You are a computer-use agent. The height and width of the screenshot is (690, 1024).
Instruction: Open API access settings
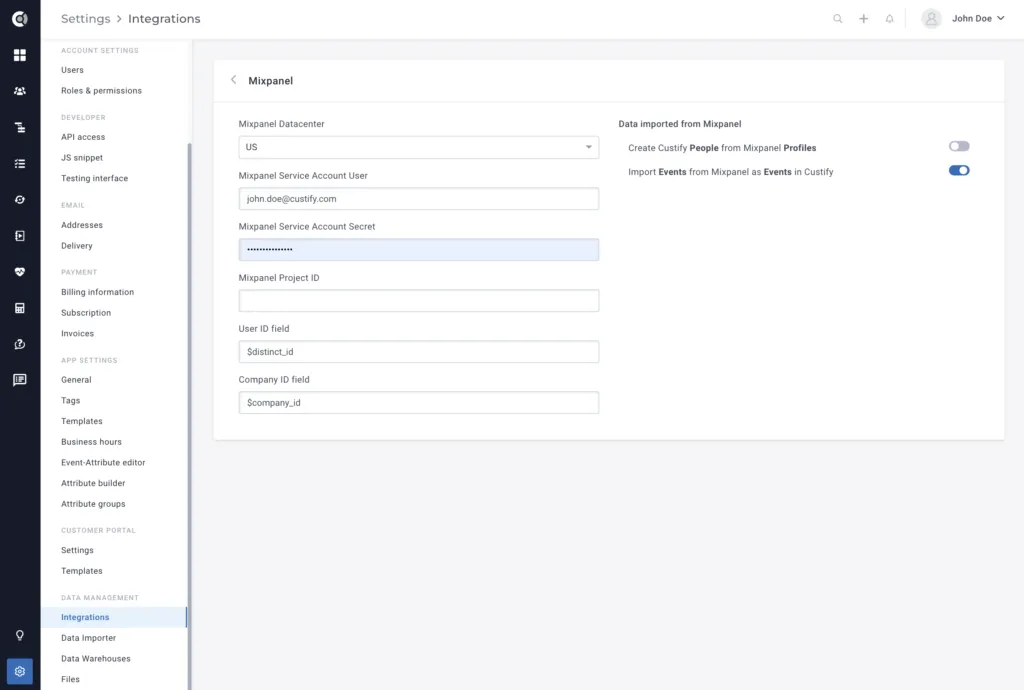83,137
